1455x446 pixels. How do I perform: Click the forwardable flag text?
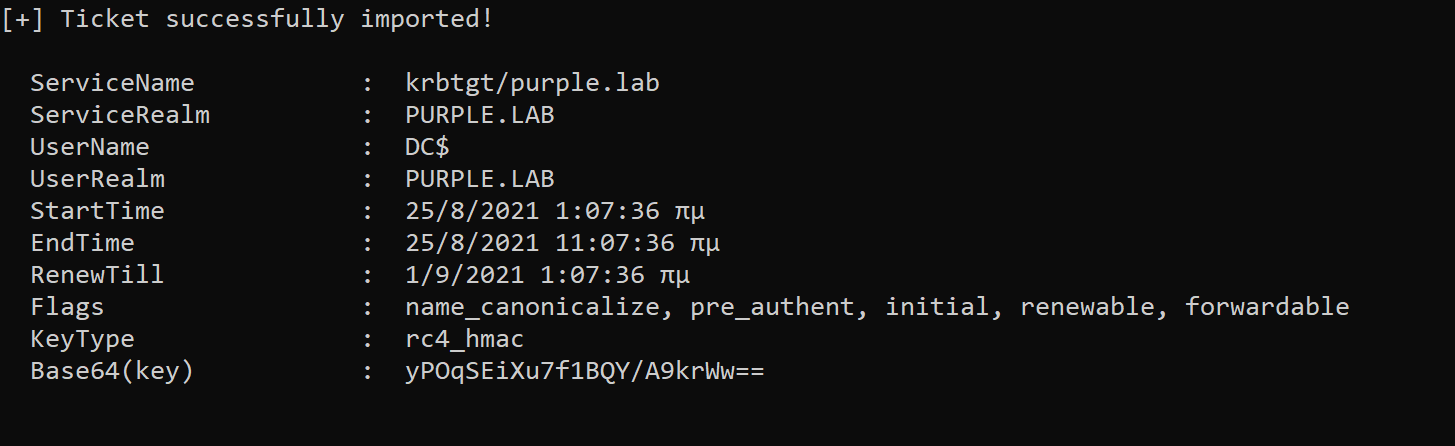[1267, 307]
